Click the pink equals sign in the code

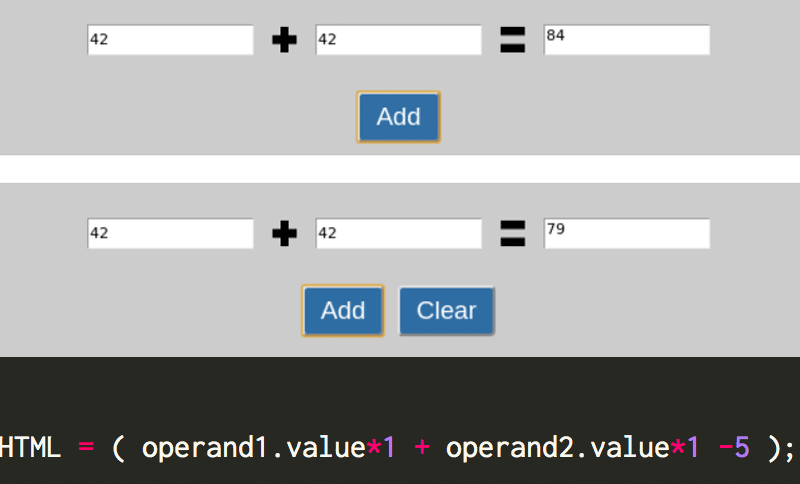point(86,448)
